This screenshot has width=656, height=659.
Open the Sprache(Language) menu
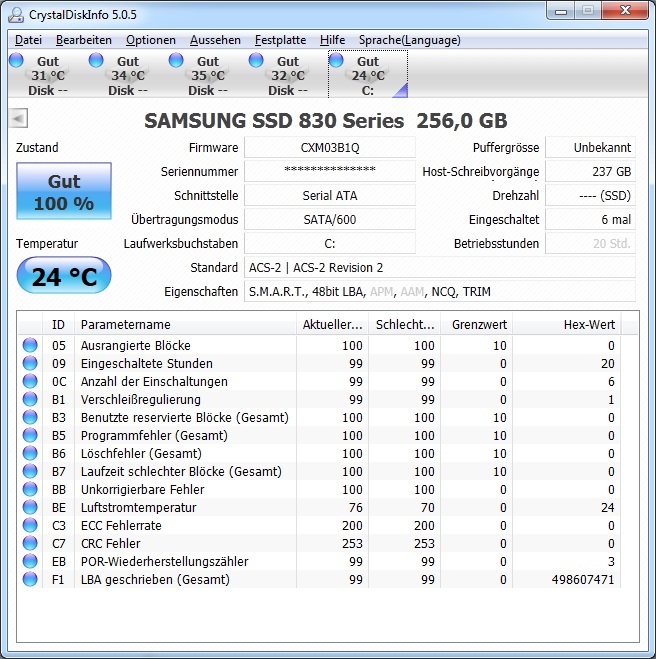tap(409, 40)
